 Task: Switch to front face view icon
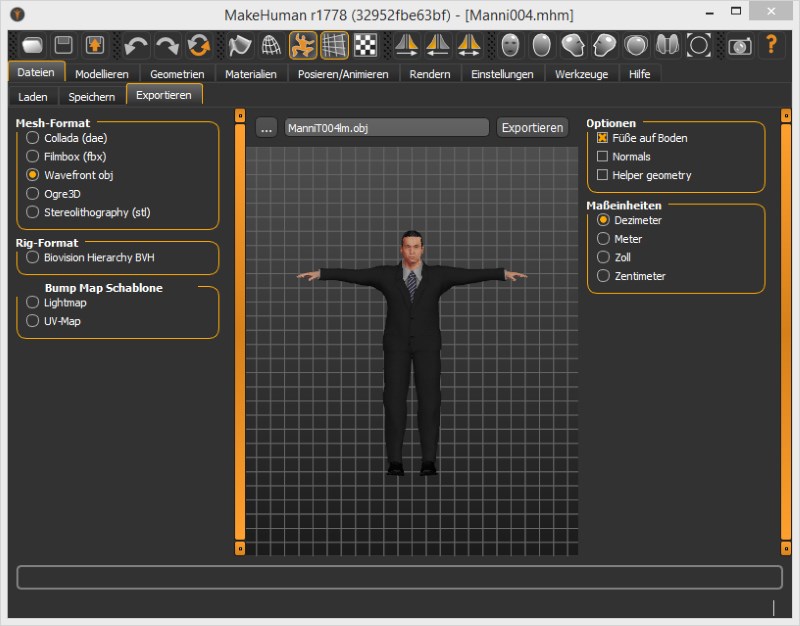tap(510, 45)
